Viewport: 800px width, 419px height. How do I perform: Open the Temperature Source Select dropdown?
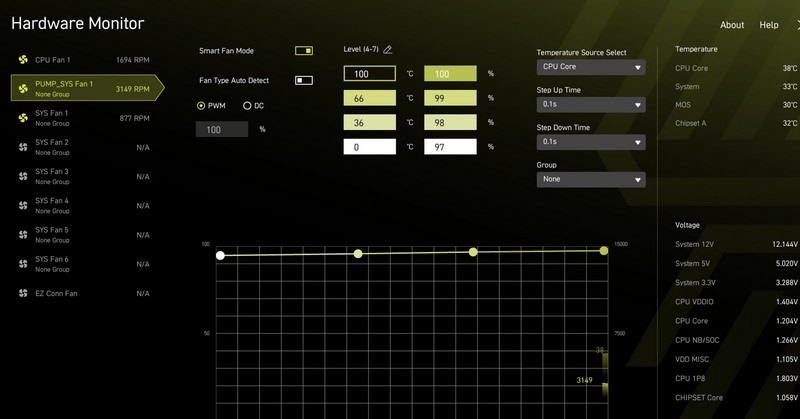[x=591, y=67]
